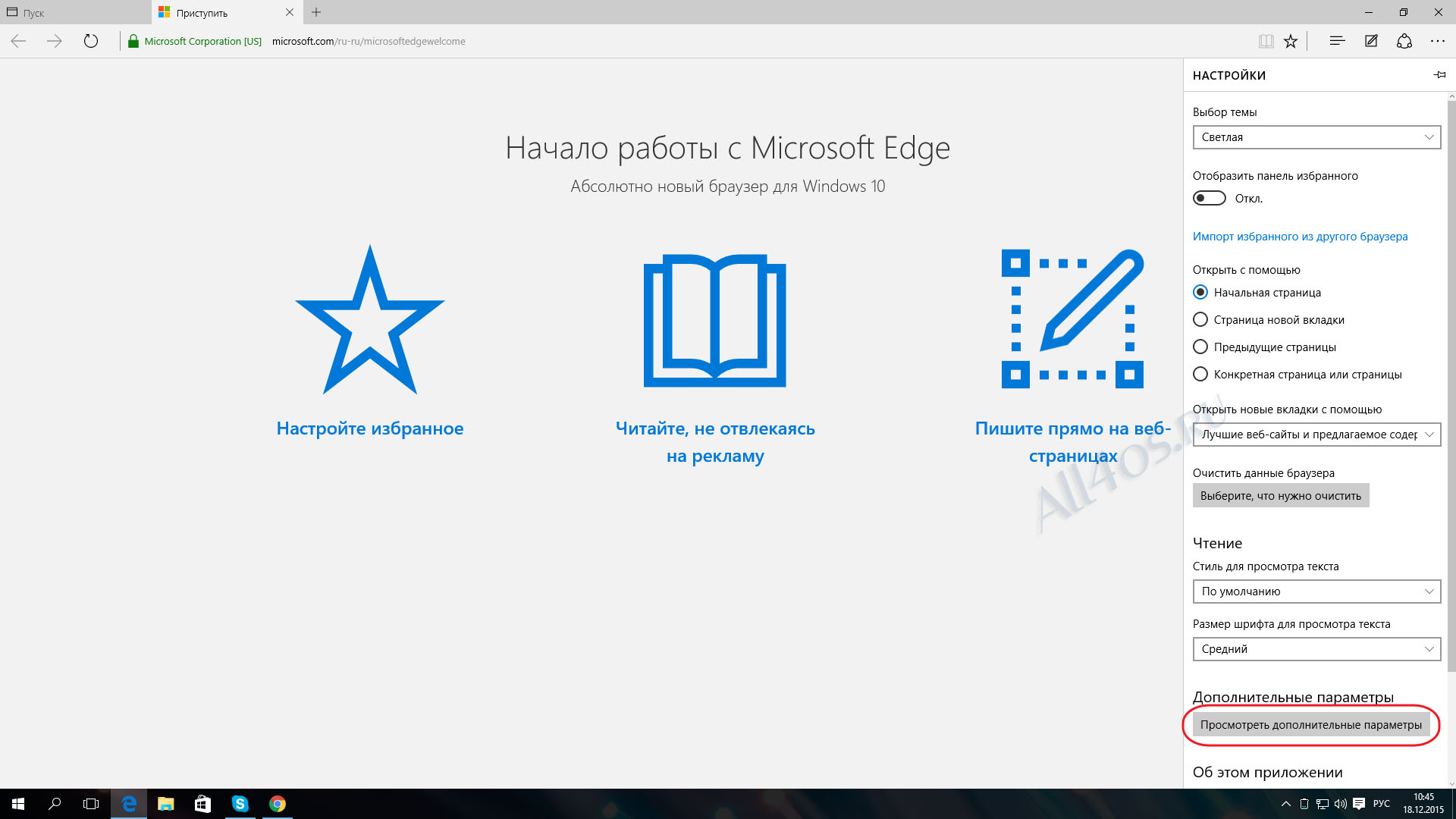Image resolution: width=1456 pixels, height=819 pixels.
Task: Click Просмотреть дополнительные параметры button
Action: tap(1311, 724)
